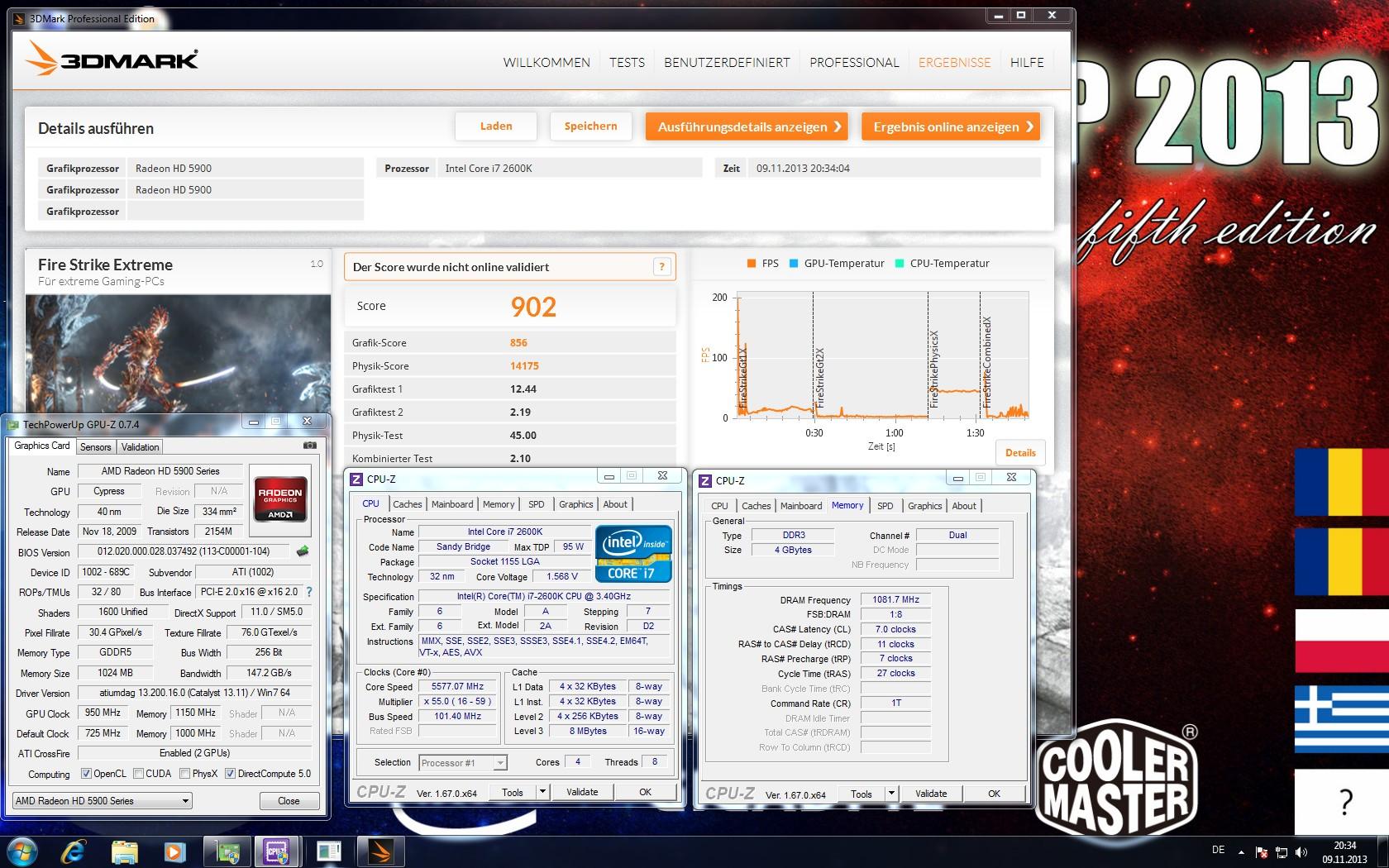Image resolution: width=1389 pixels, height=868 pixels.
Task: Open Internet Explorer from taskbar
Action: tap(73, 851)
